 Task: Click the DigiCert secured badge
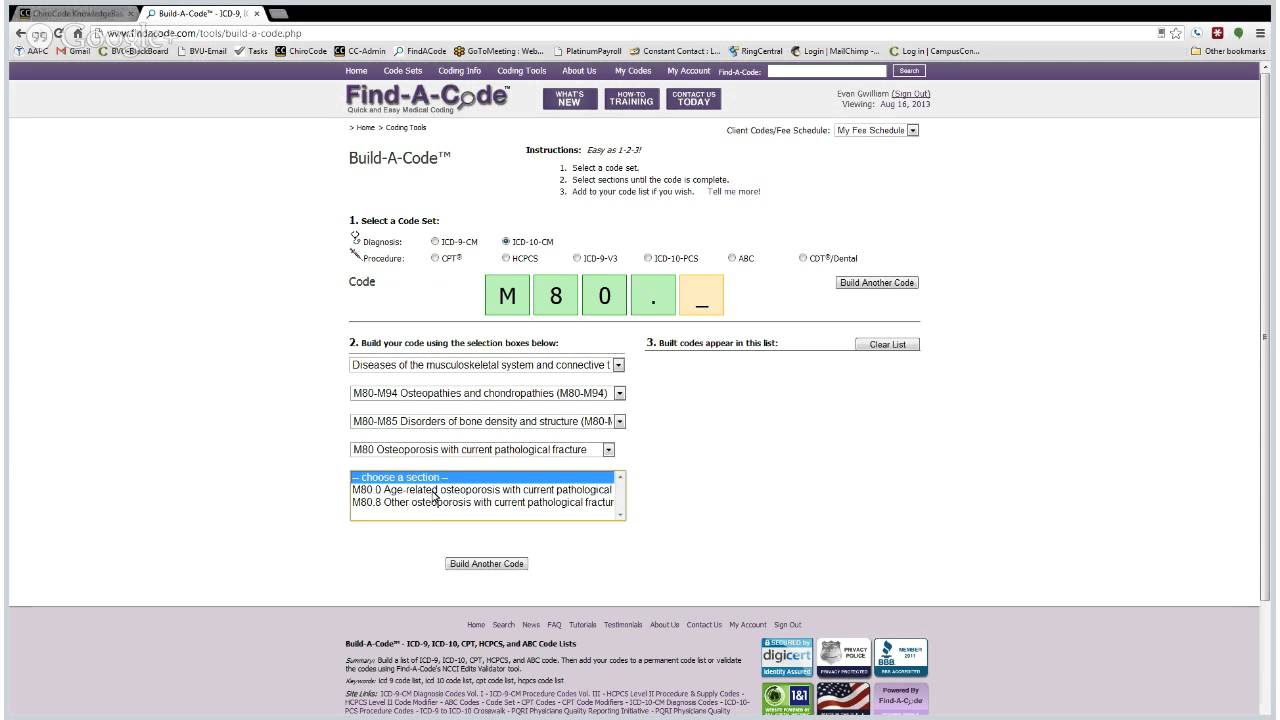click(x=787, y=657)
